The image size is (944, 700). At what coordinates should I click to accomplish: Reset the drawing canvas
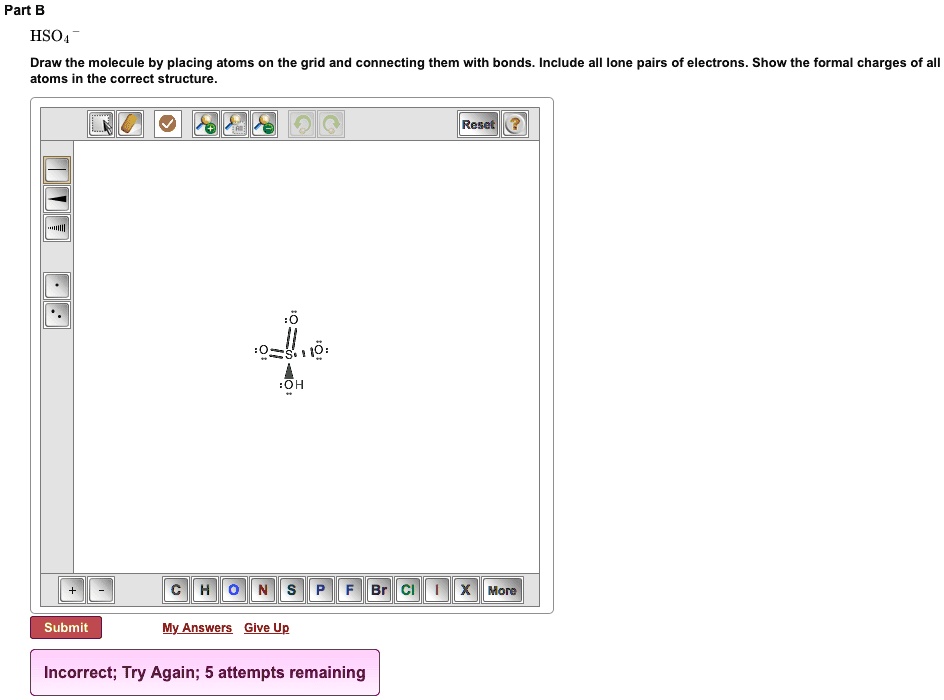point(478,124)
